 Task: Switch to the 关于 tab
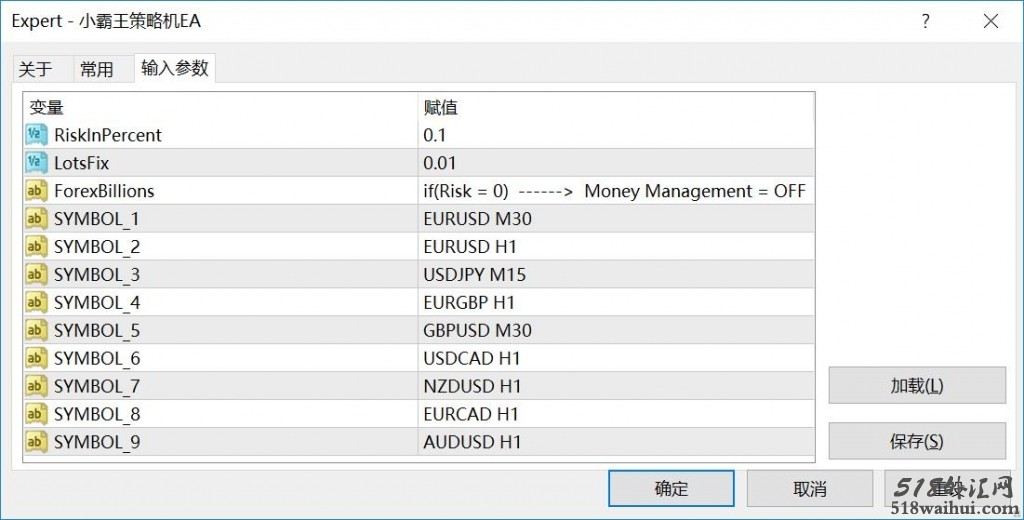35,69
